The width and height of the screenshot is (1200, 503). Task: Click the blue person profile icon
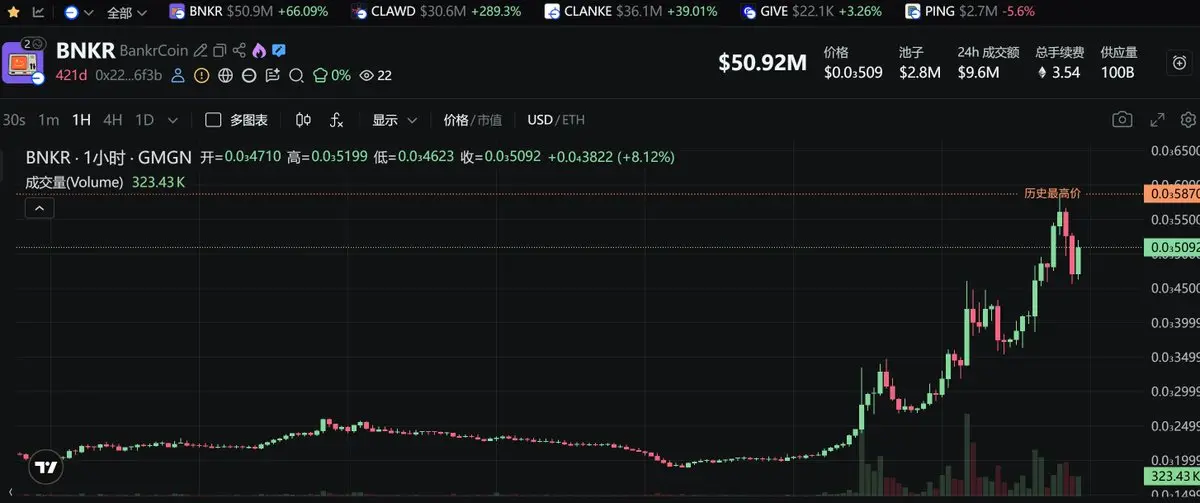(x=179, y=75)
